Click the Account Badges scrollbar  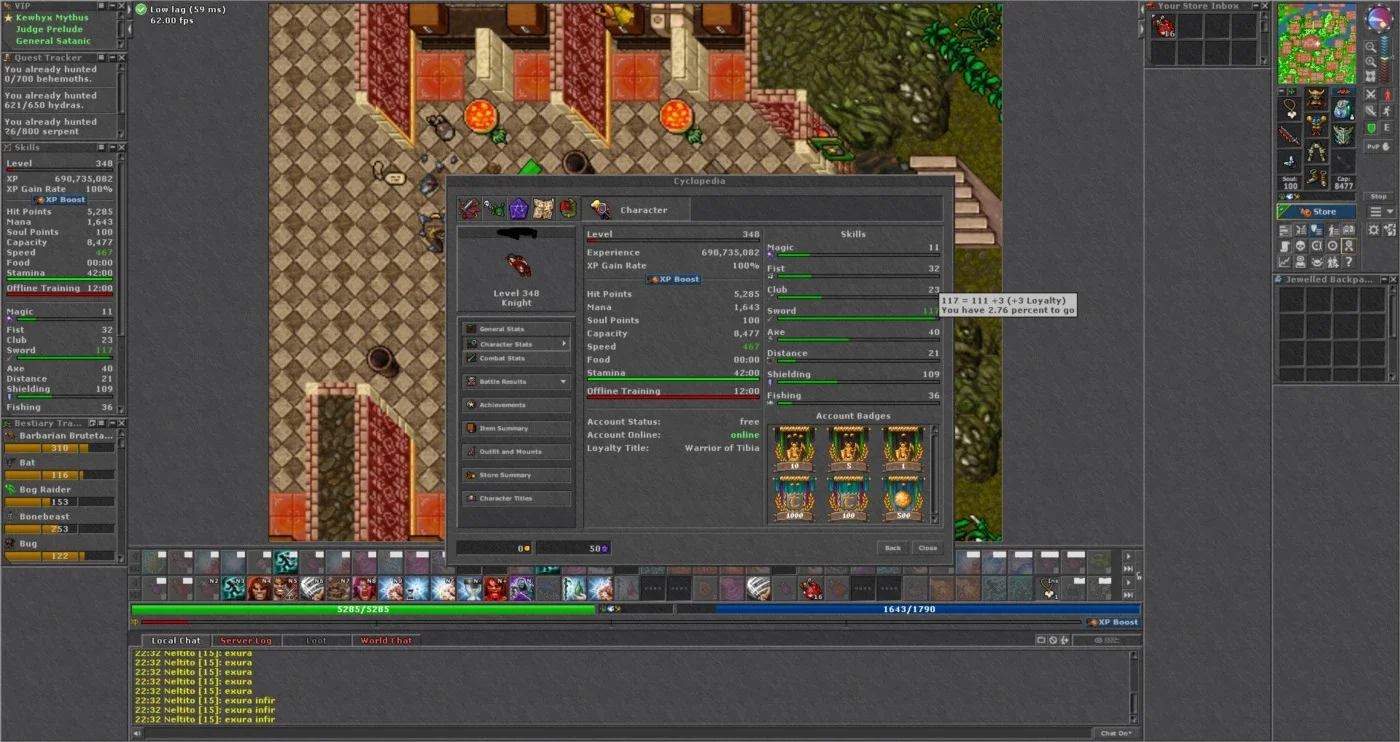click(x=935, y=474)
